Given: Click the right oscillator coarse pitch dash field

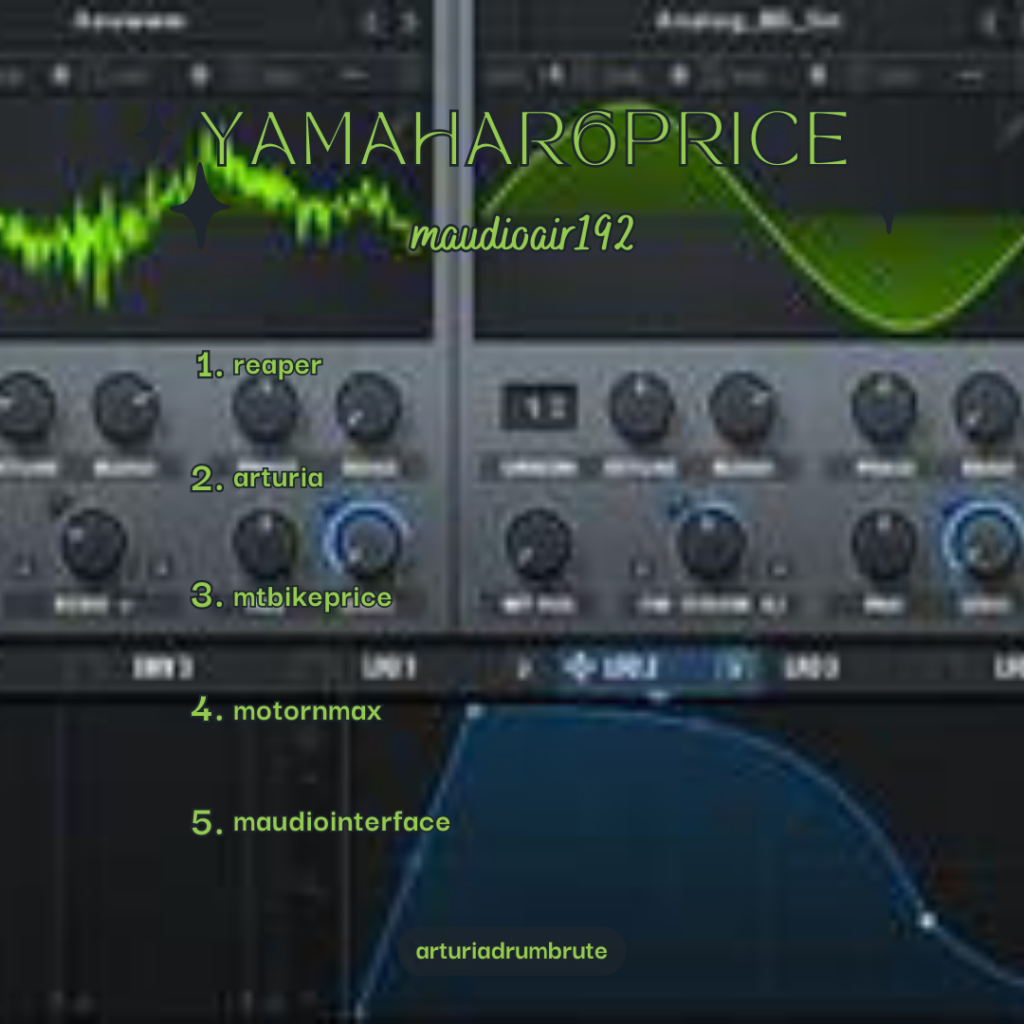Looking at the screenshot, I should pos(970,76).
